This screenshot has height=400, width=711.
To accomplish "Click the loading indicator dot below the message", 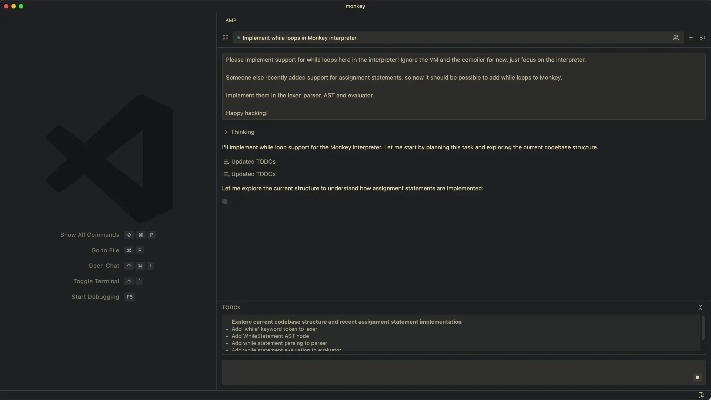I will pyautogui.click(x=225, y=201).
